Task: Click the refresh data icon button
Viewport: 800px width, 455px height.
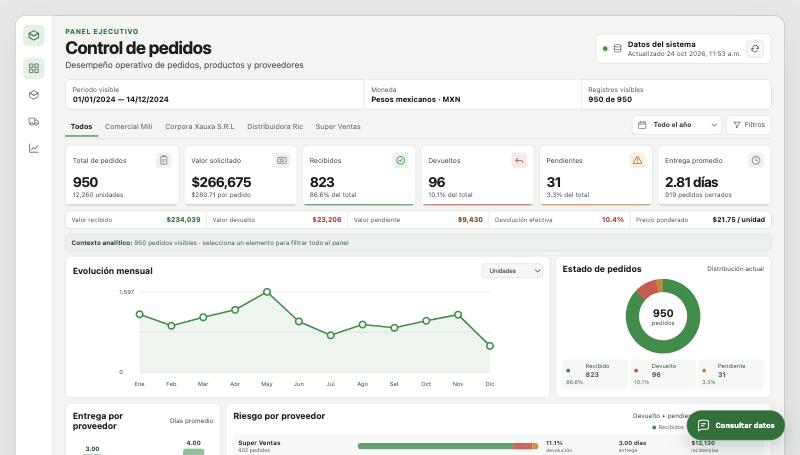Action: [x=755, y=48]
